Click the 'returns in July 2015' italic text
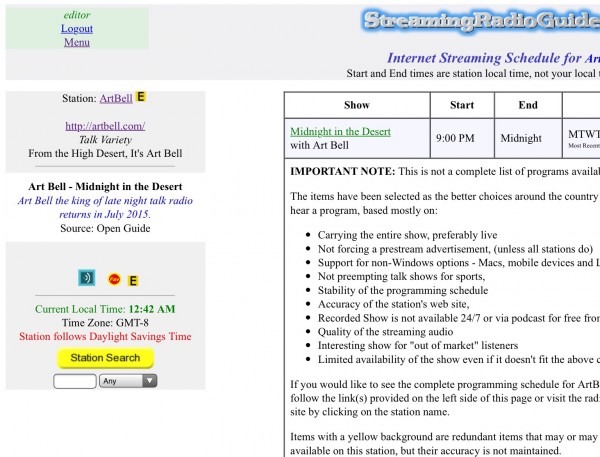The width and height of the screenshot is (600, 457). coord(105,214)
